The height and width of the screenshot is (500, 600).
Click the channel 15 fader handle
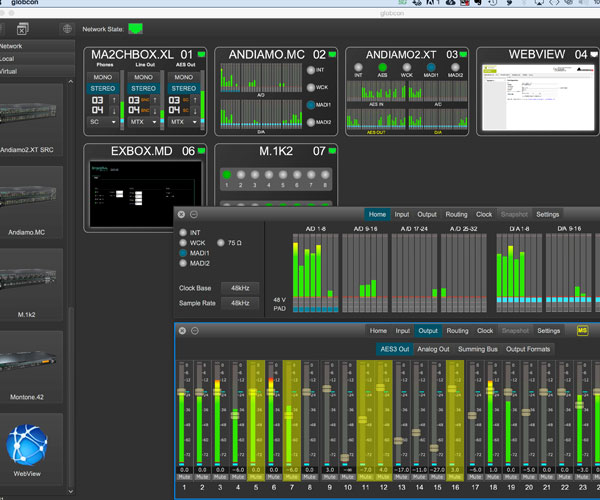pyautogui.click(x=434, y=448)
